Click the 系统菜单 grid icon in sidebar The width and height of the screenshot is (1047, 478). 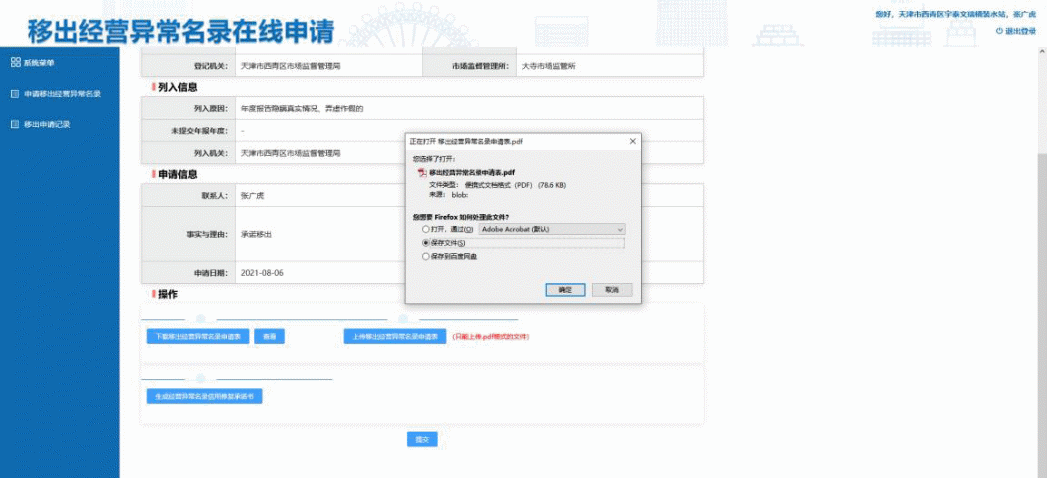(15, 62)
